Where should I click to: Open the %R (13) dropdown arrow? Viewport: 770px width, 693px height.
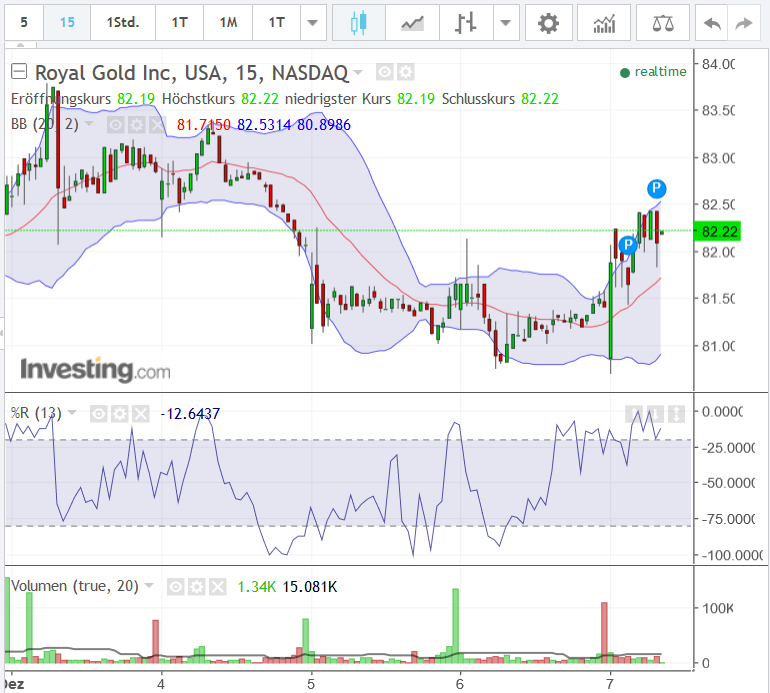72,413
